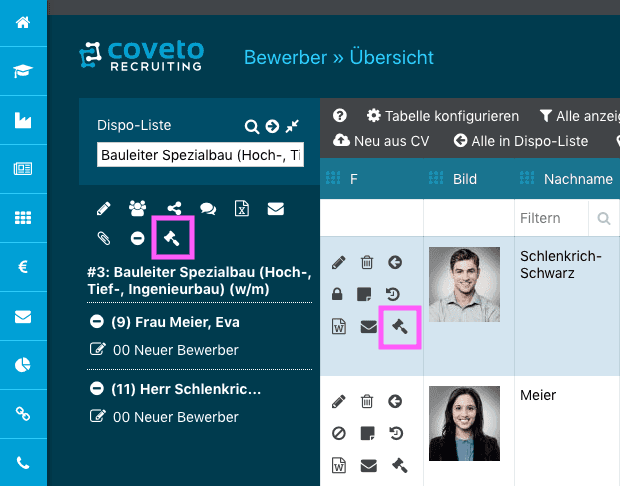This screenshot has width=620, height=486.
Task: Click the chat bubbles icon in Dispo-Liste
Action: tap(208, 208)
